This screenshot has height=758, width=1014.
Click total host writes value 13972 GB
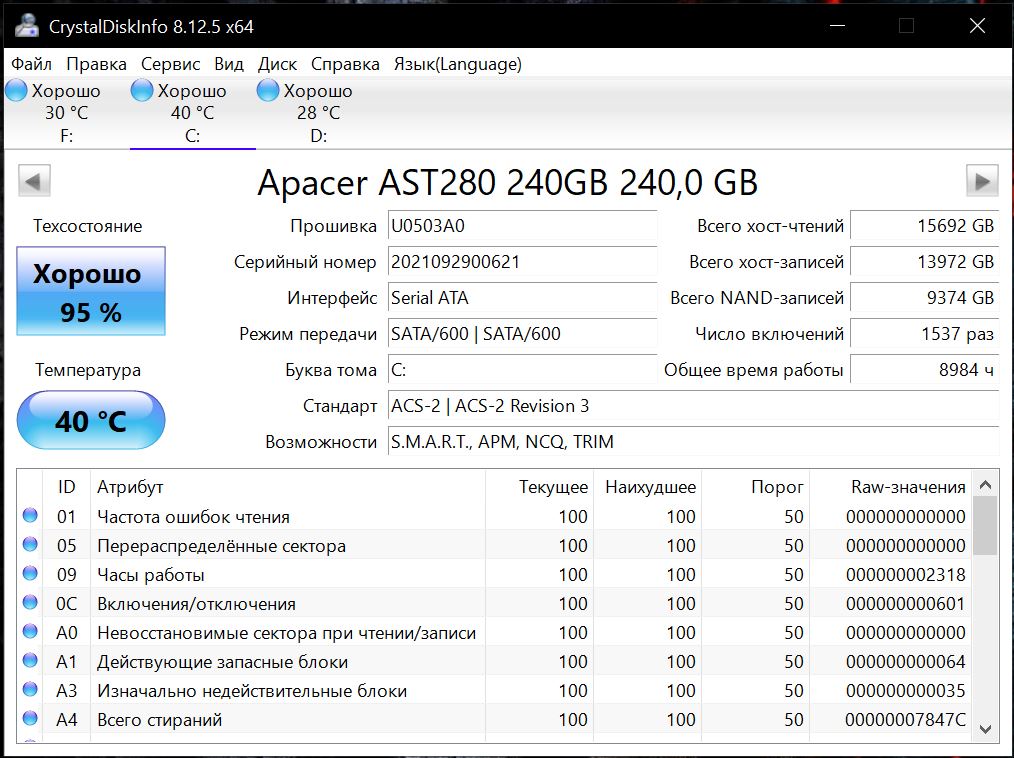[x=924, y=262]
